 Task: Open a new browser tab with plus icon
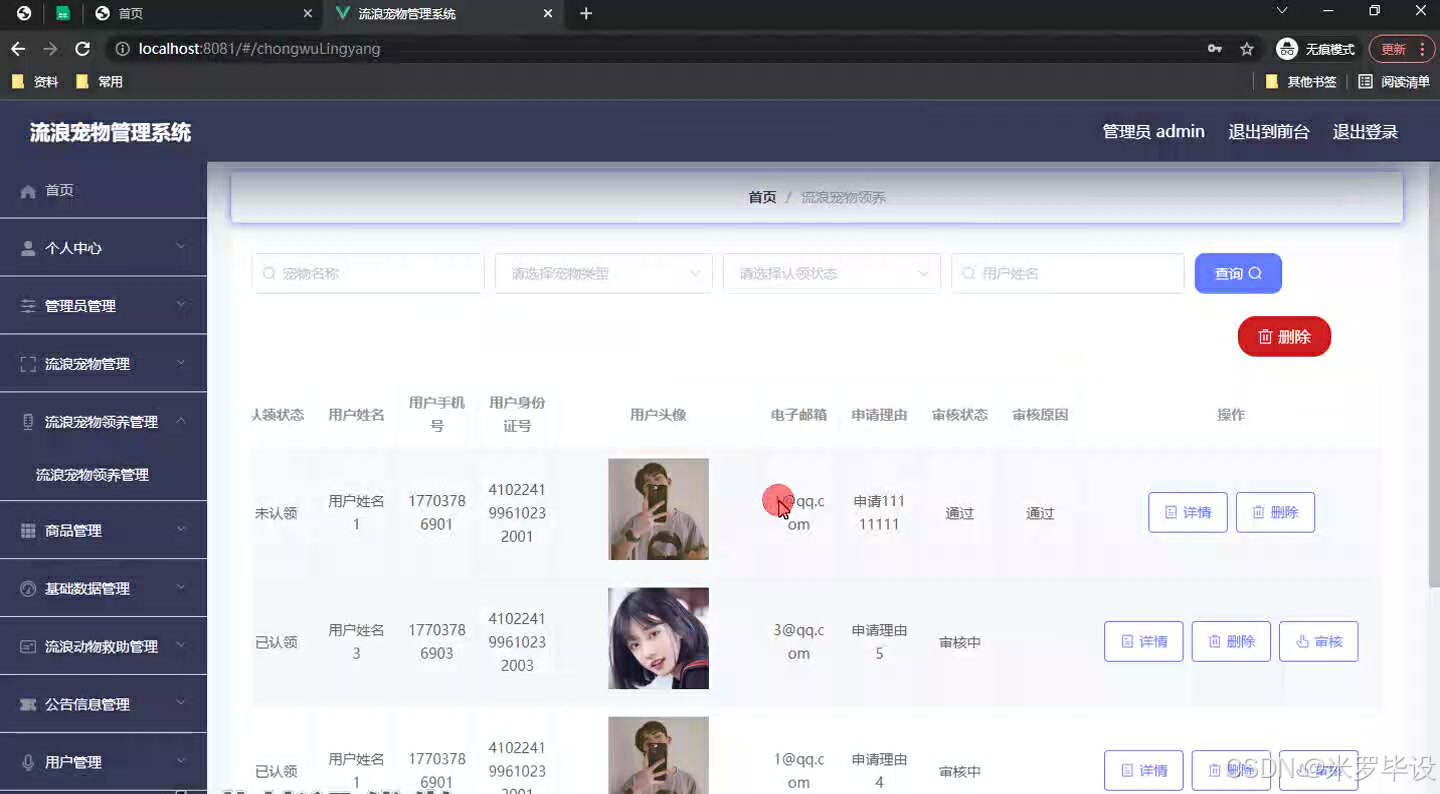click(x=586, y=14)
